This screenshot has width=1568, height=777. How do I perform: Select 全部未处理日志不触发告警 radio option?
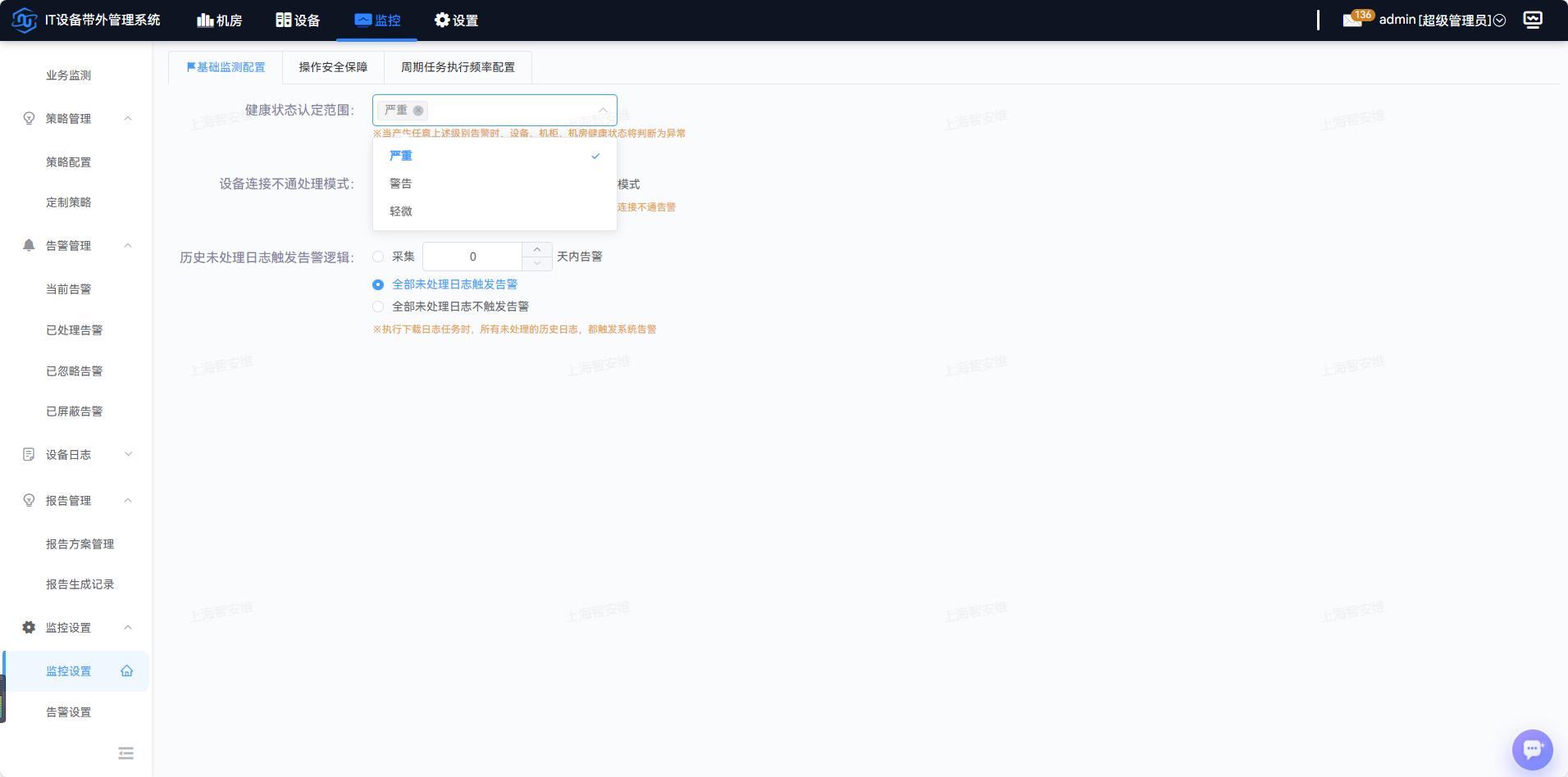point(378,307)
